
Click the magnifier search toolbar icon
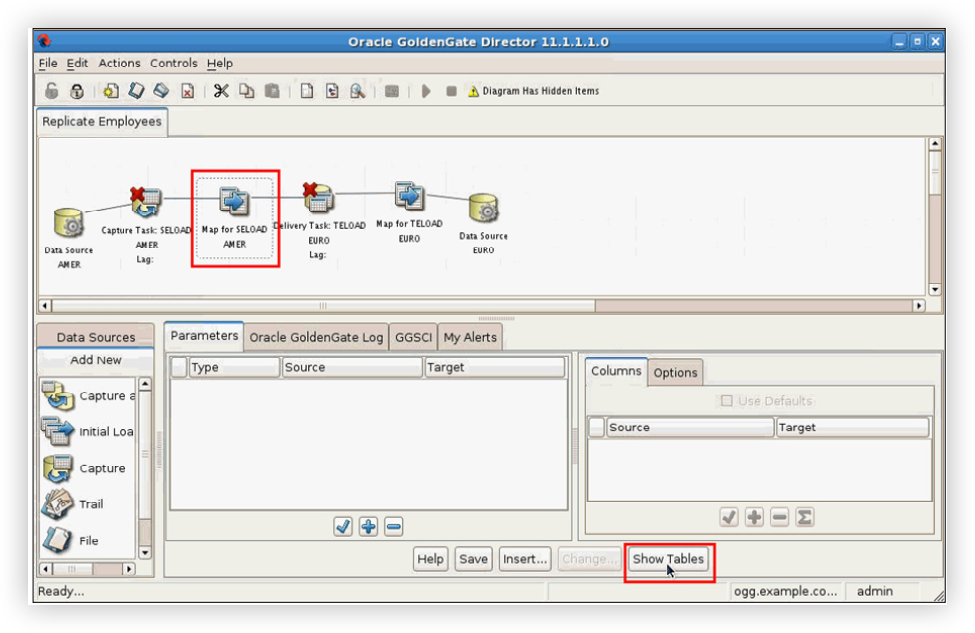tap(358, 91)
